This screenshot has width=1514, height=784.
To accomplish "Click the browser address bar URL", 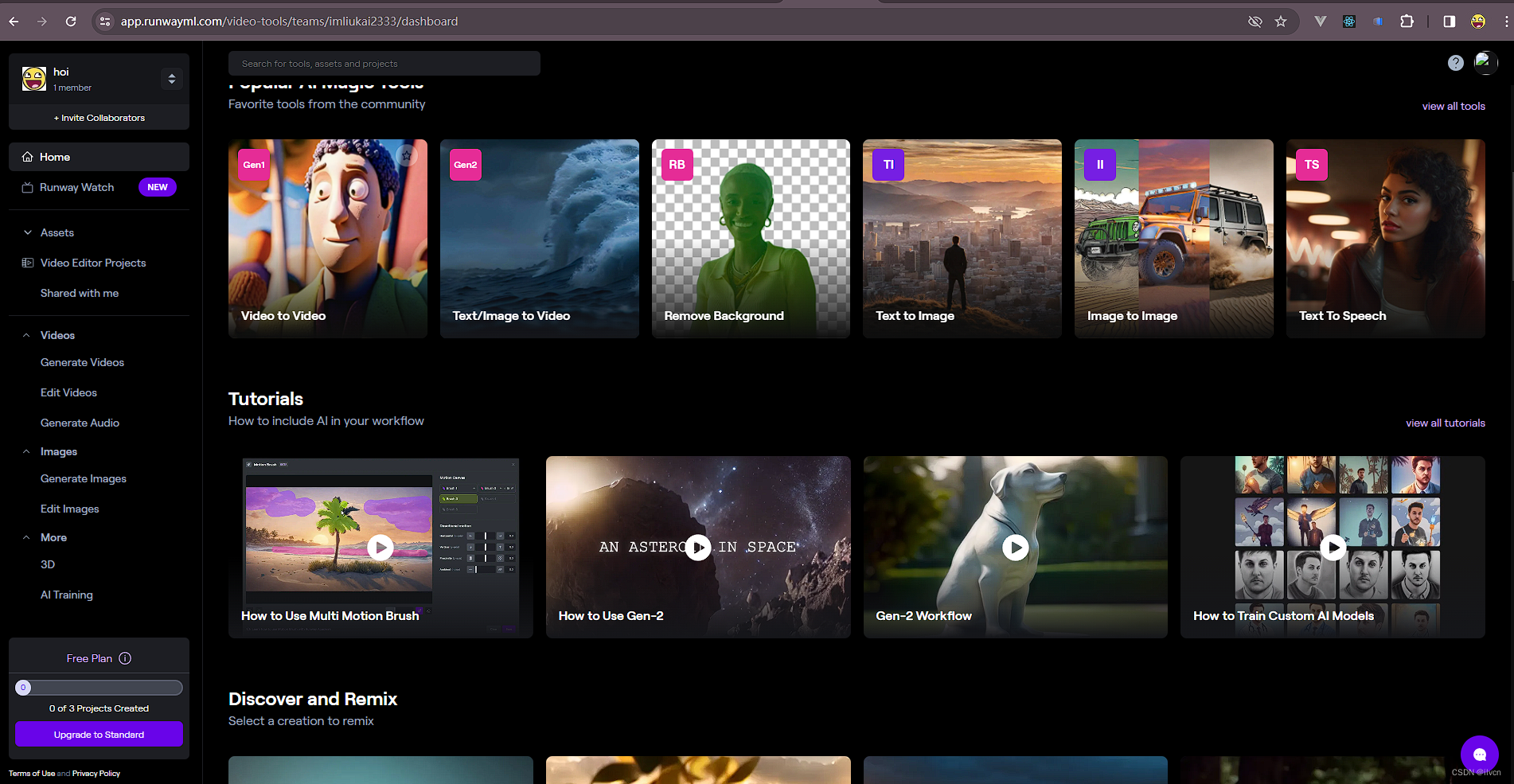I will 289,21.
